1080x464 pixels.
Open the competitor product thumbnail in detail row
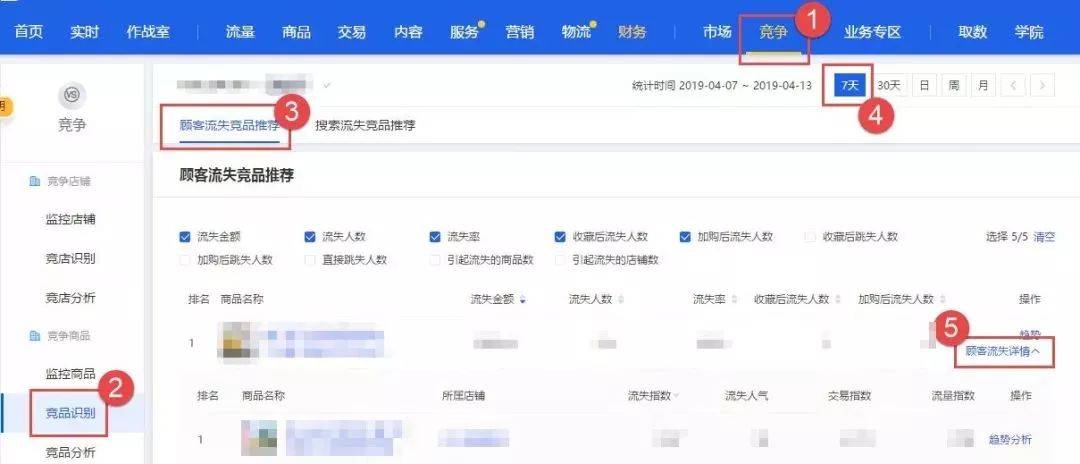click(x=259, y=438)
